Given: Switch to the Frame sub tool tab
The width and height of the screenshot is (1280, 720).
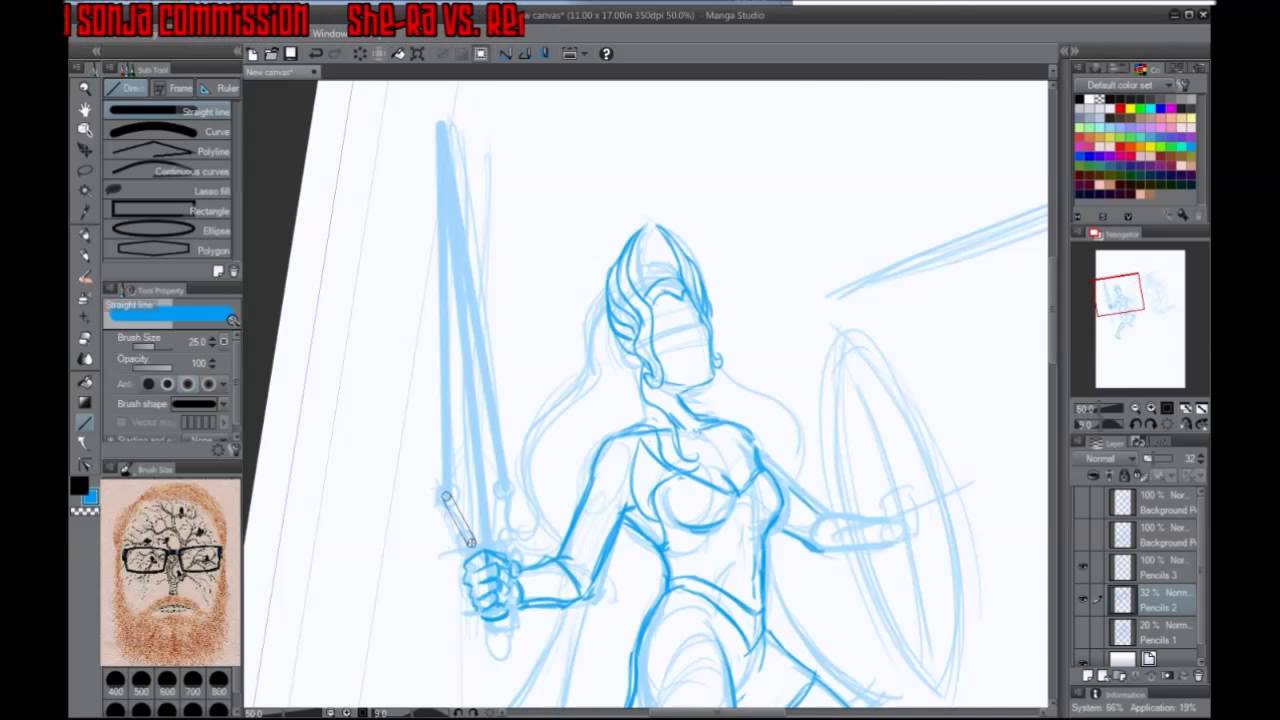Looking at the screenshot, I should point(173,88).
